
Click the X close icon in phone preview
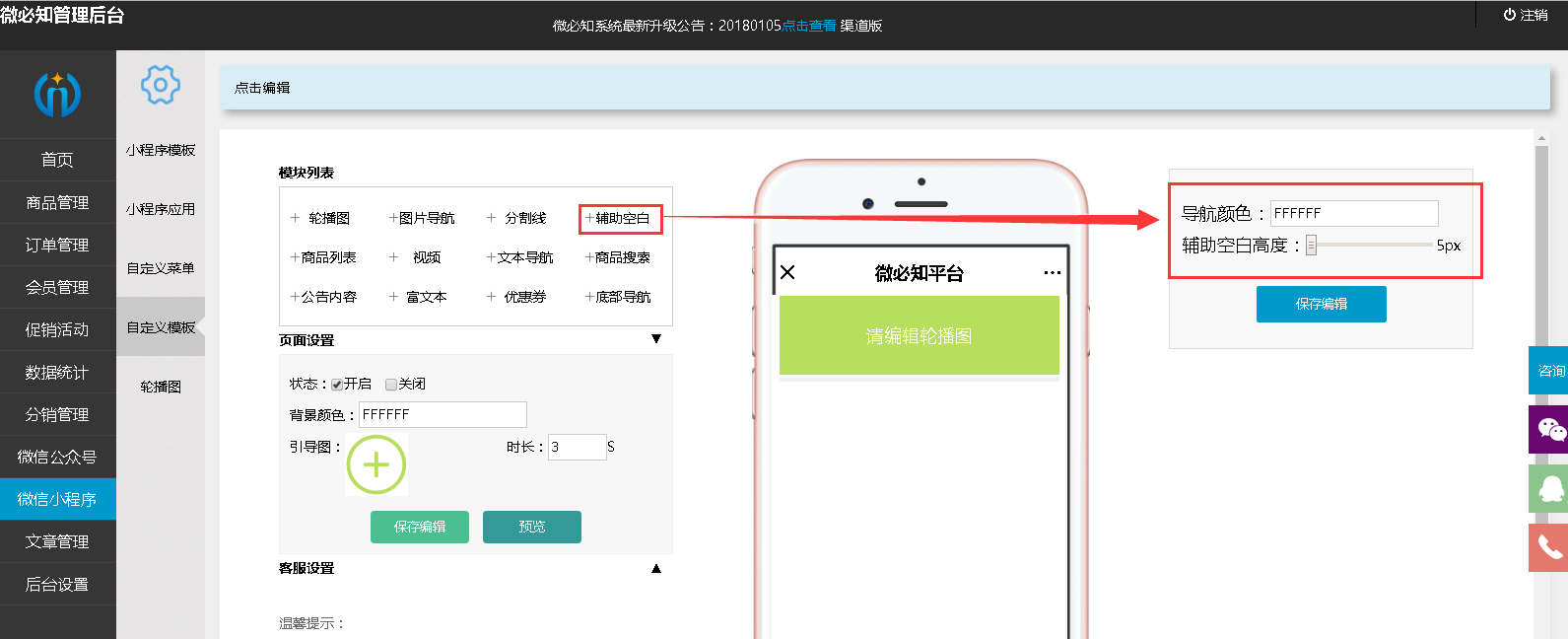click(x=787, y=272)
